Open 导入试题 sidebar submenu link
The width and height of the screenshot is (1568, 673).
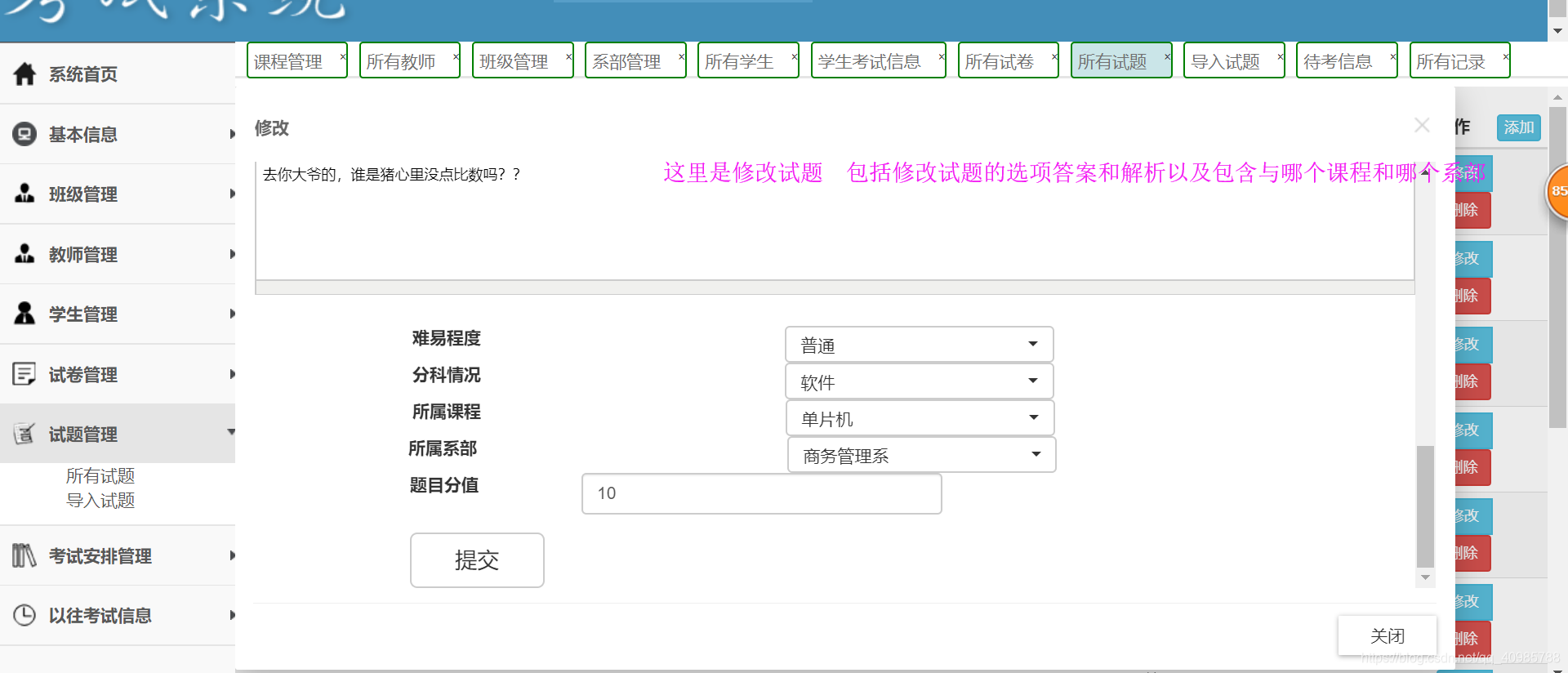pos(100,501)
